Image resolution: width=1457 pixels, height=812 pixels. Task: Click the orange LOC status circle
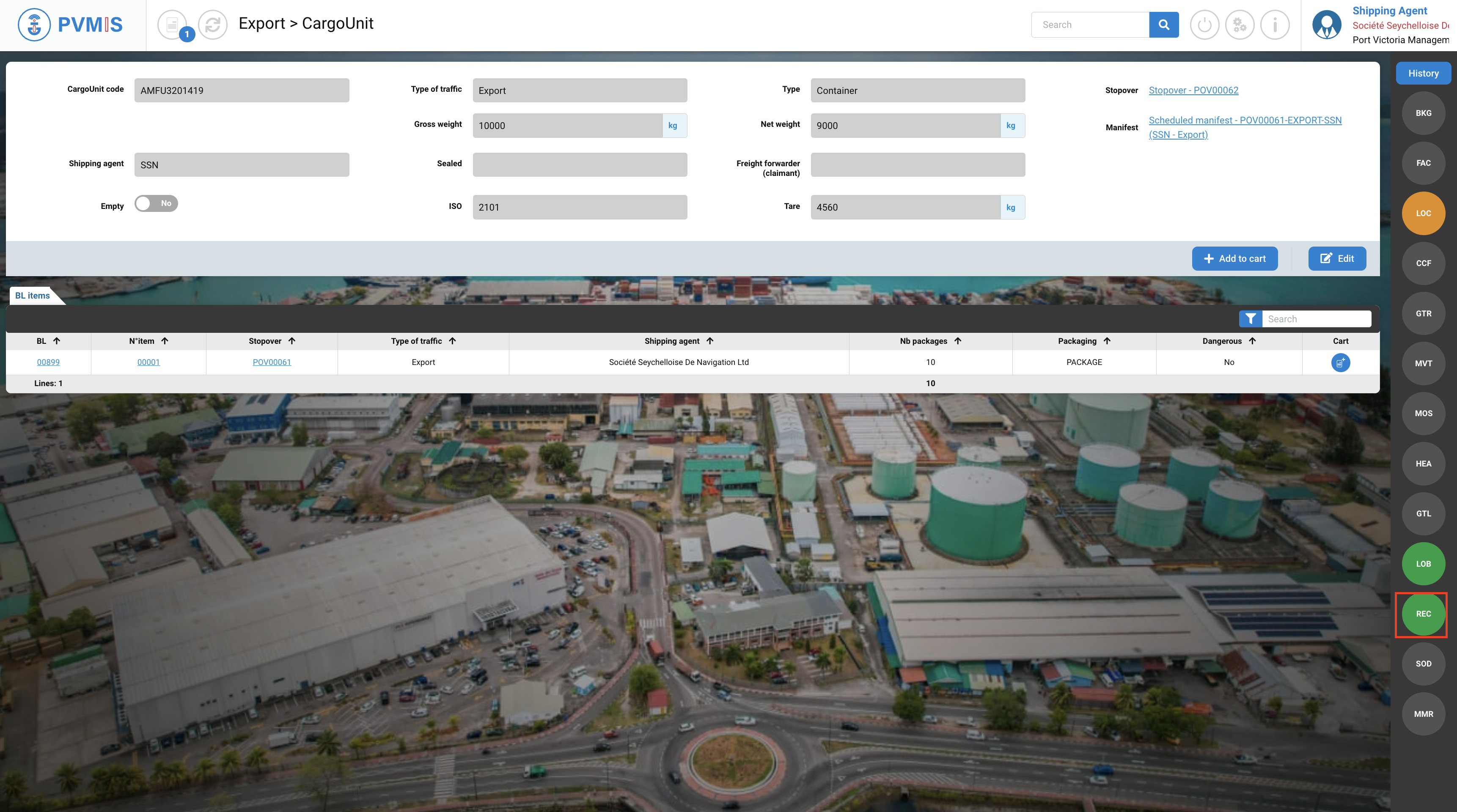1423,213
